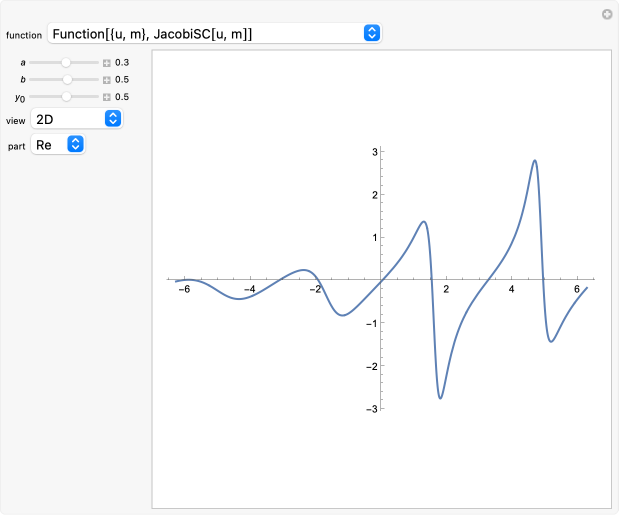Click the curve minimum near x equals 1.8
Image resolution: width=619 pixels, height=516 pixels.
(440, 398)
